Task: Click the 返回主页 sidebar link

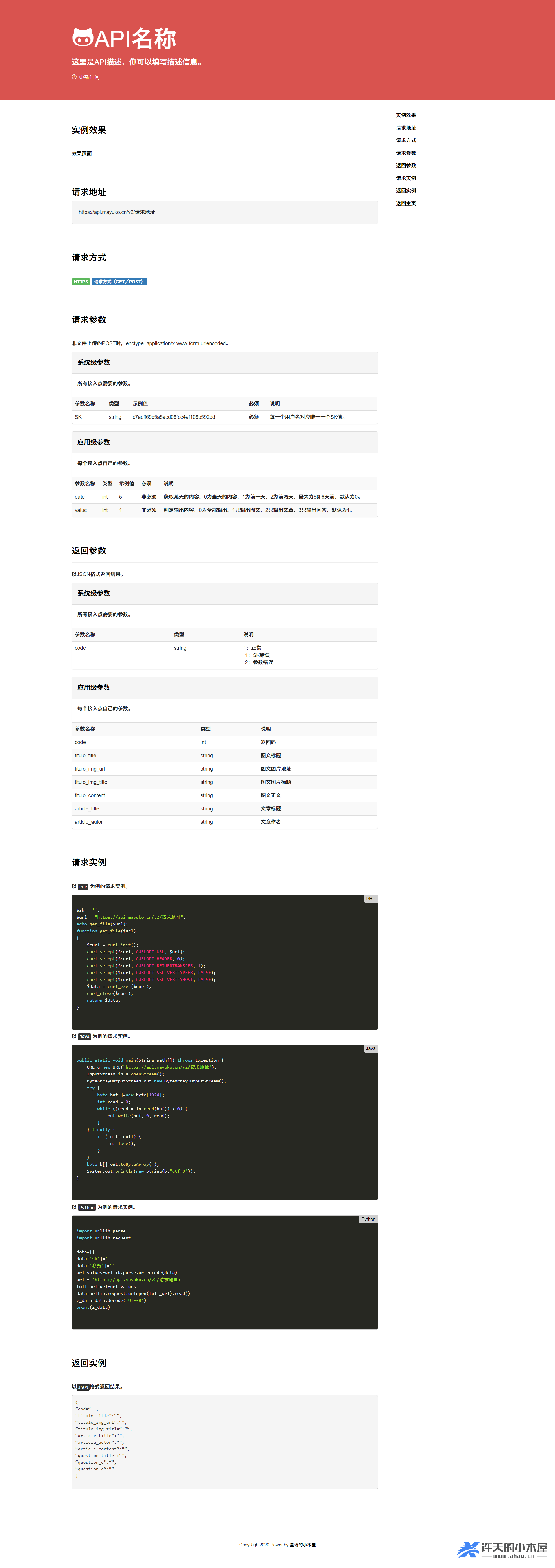Action: (406, 203)
